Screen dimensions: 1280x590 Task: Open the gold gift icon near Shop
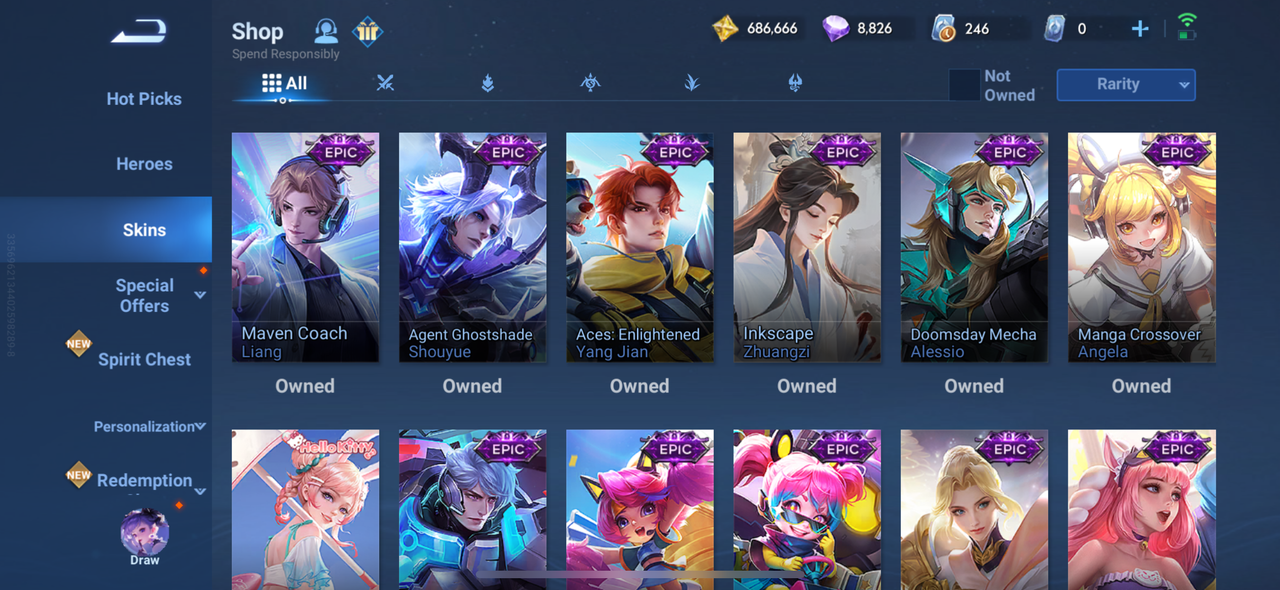click(368, 32)
